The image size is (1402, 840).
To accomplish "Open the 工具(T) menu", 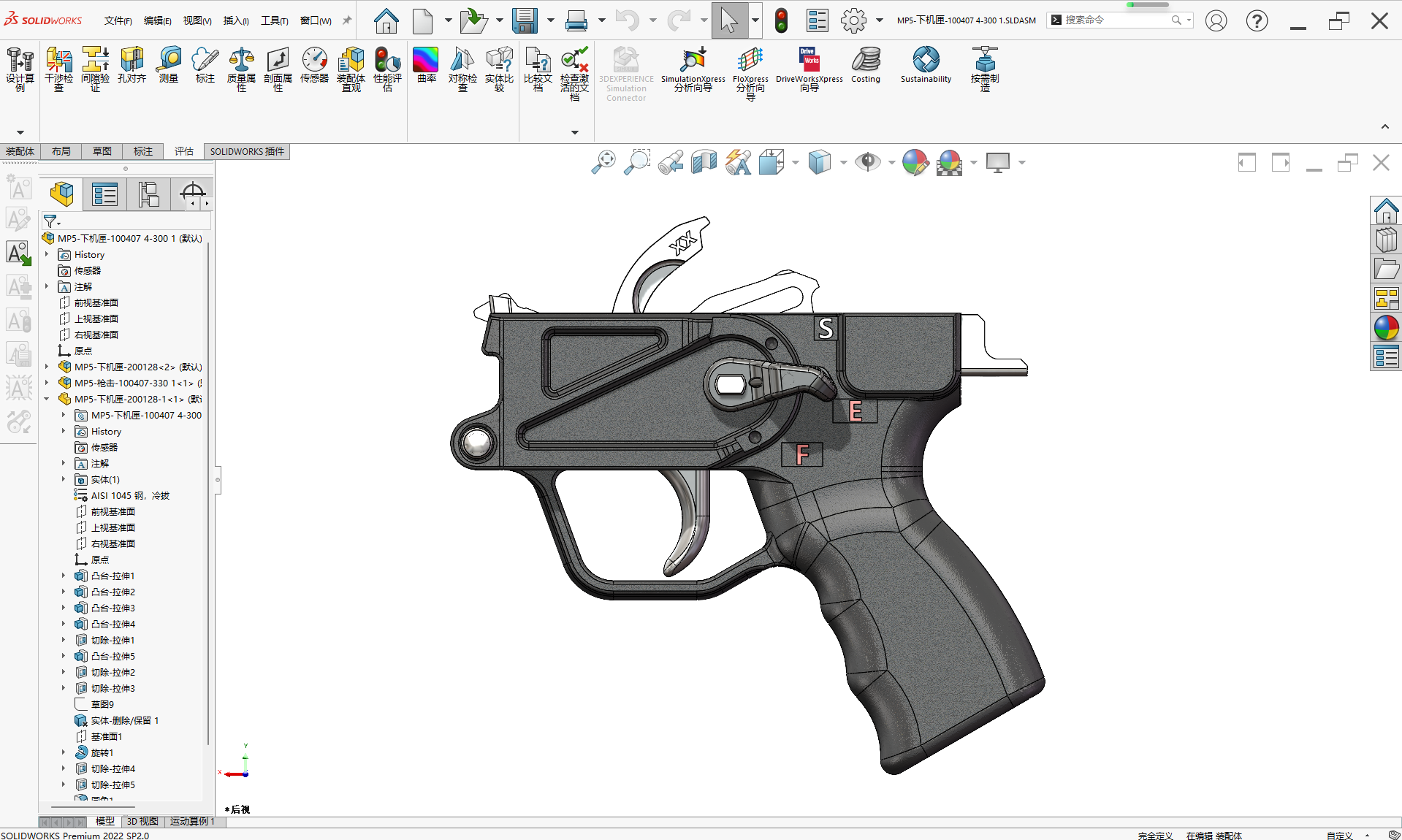I will point(275,20).
